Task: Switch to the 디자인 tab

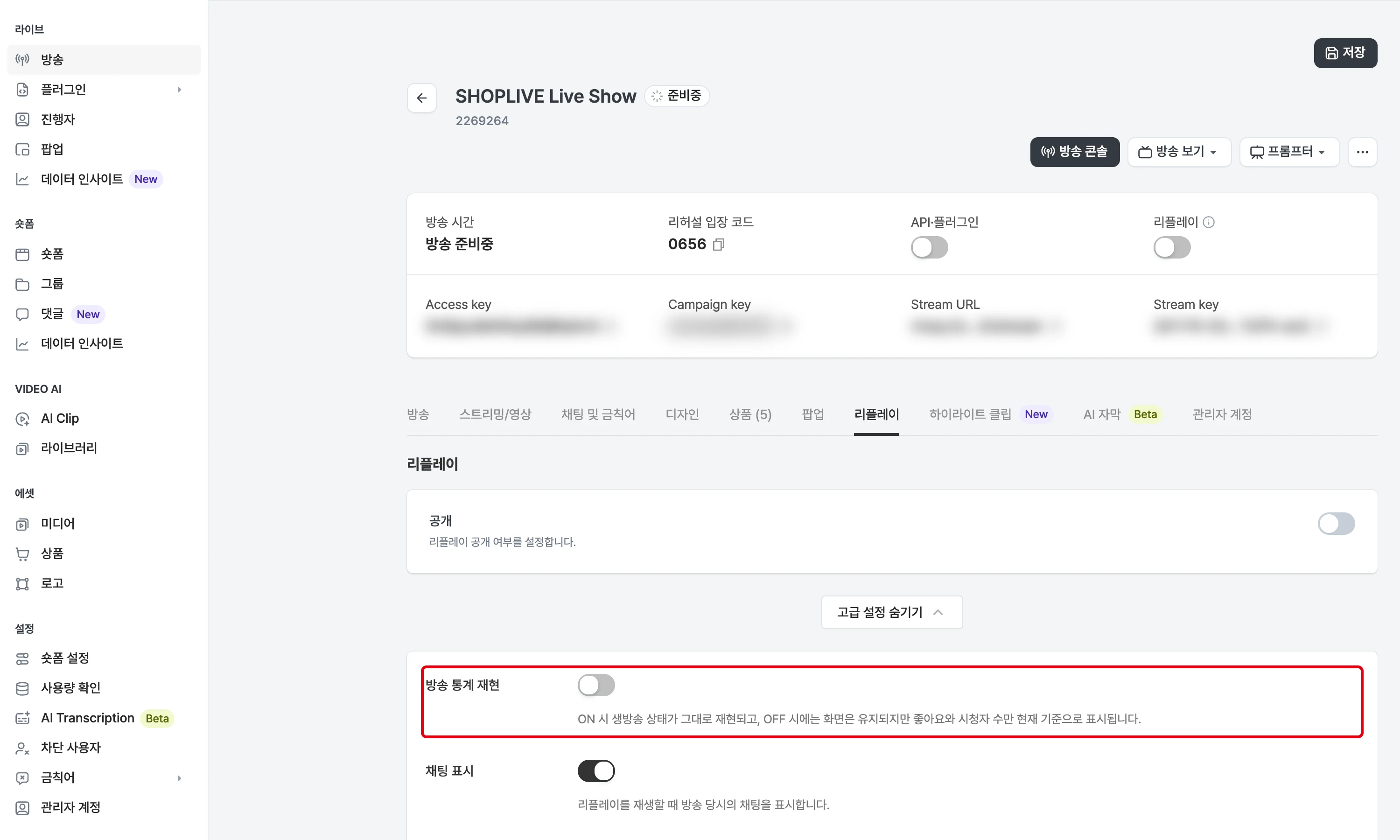Action: pos(682,414)
